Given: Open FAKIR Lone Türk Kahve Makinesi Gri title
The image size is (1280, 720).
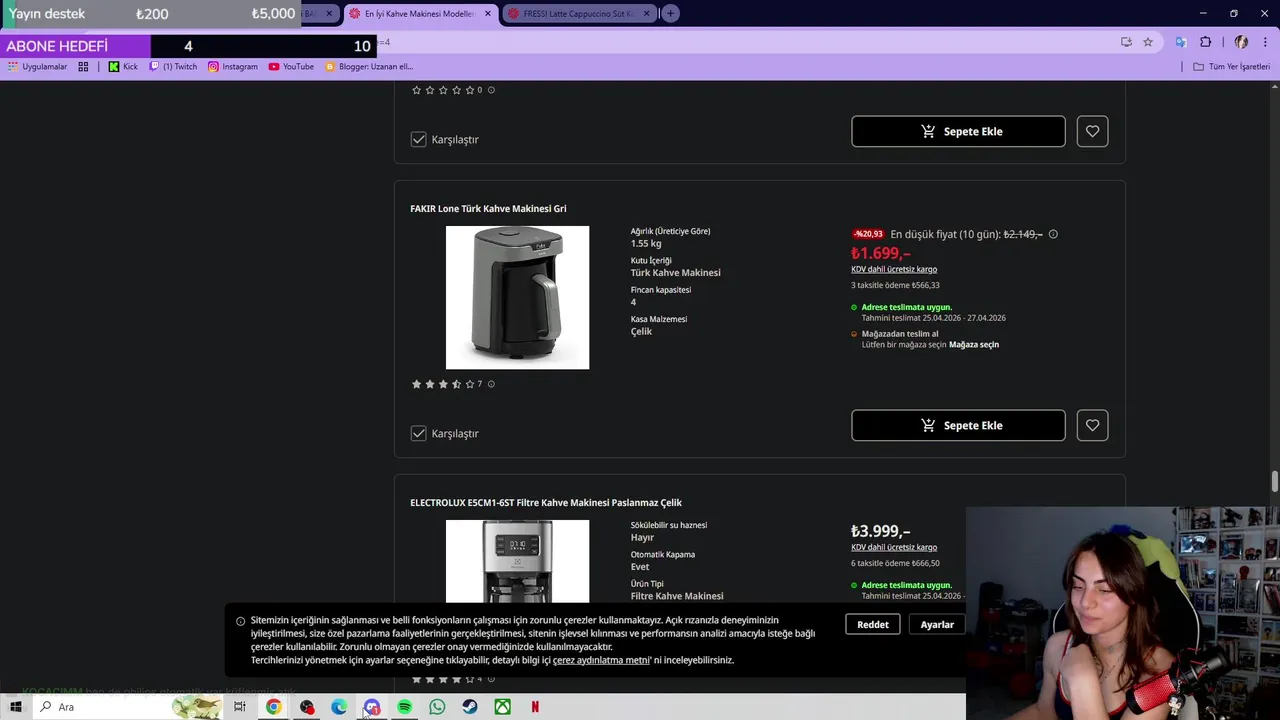Looking at the screenshot, I should (488, 208).
